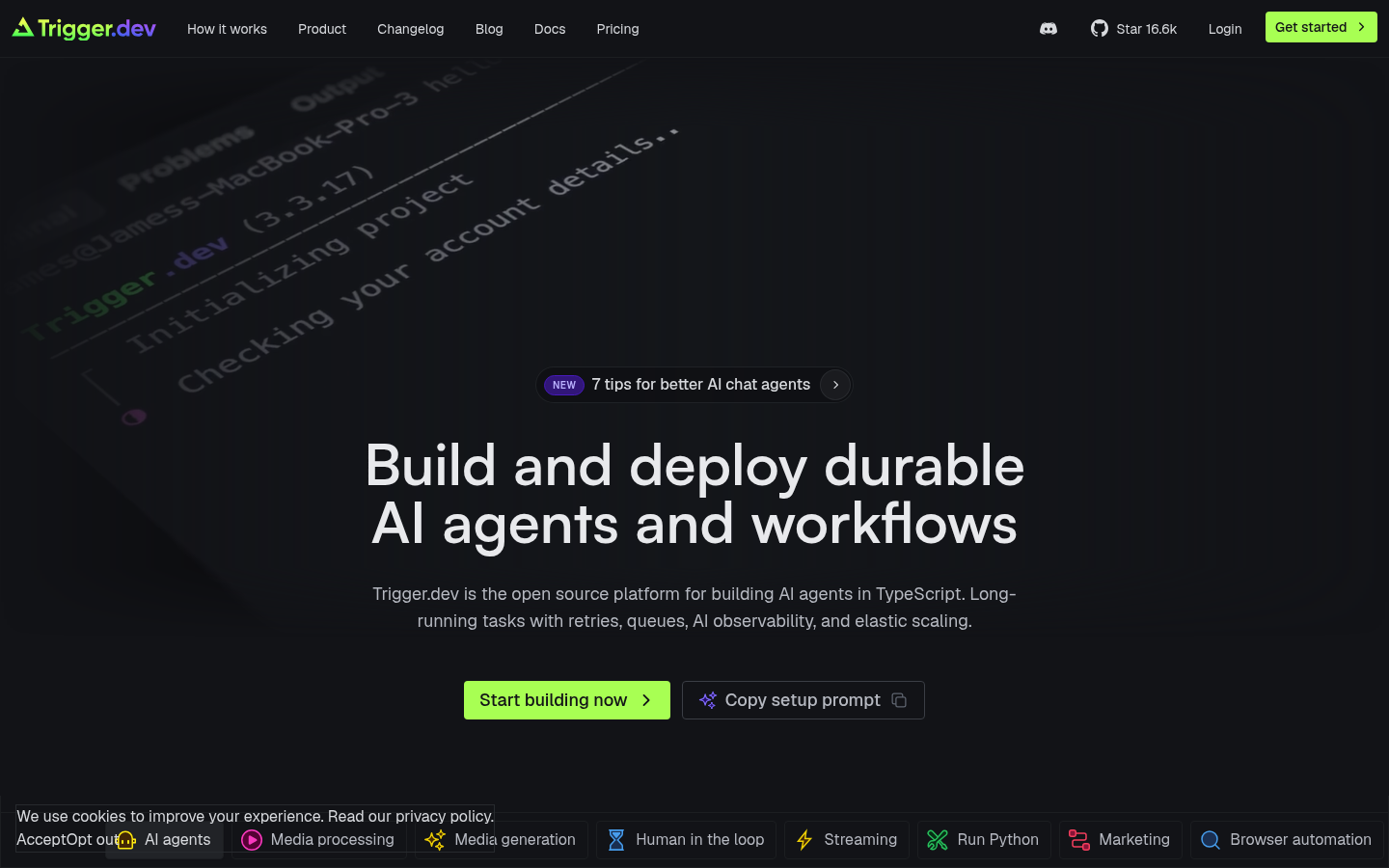The height and width of the screenshot is (868, 1389).
Task: Open How it works menu
Action: [x=227, y=29]
